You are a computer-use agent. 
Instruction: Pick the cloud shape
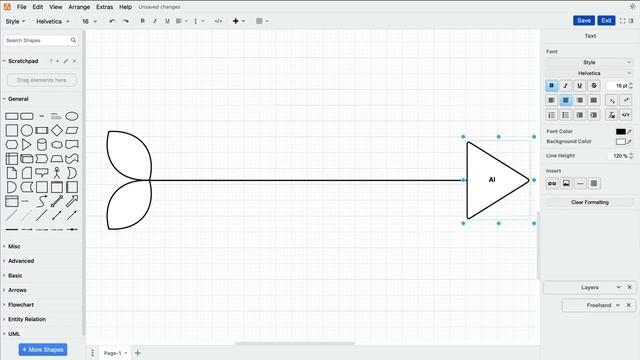57,144
